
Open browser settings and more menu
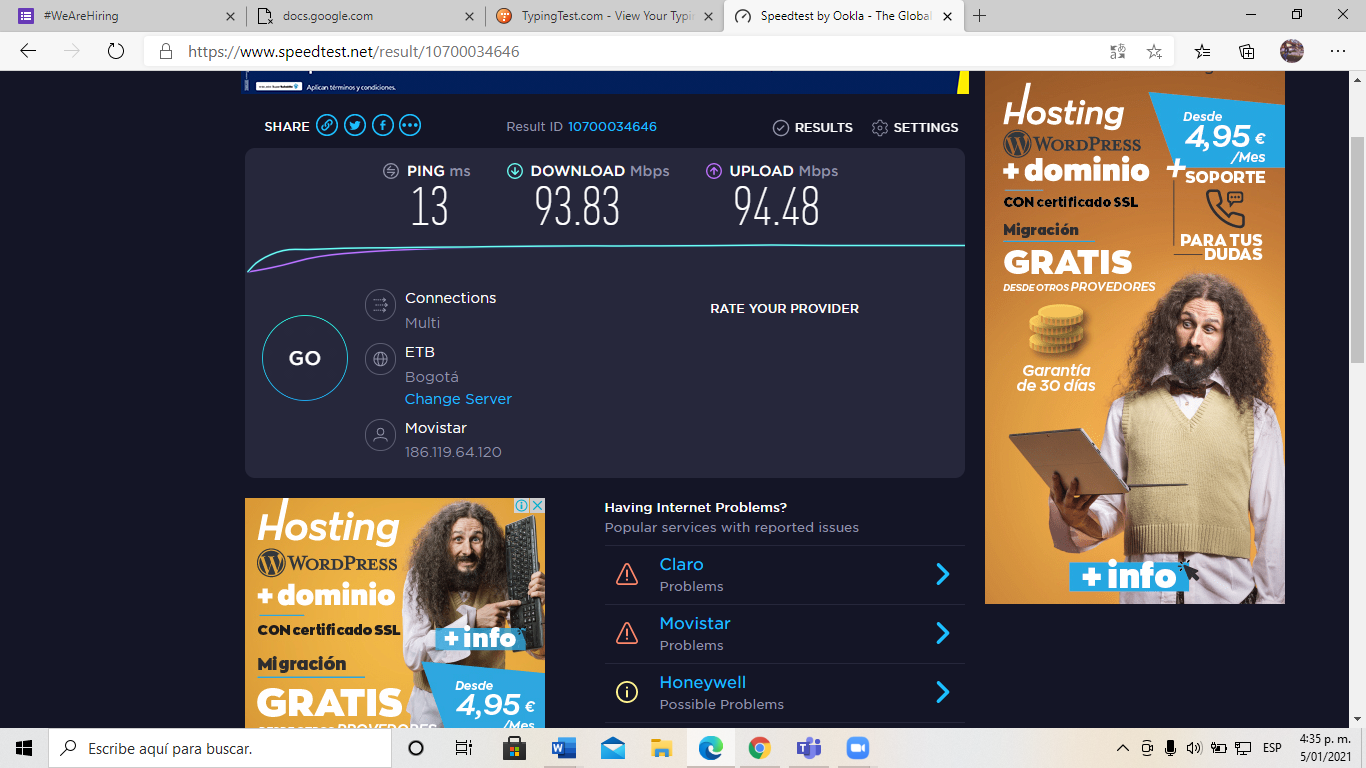point(1338,51)
